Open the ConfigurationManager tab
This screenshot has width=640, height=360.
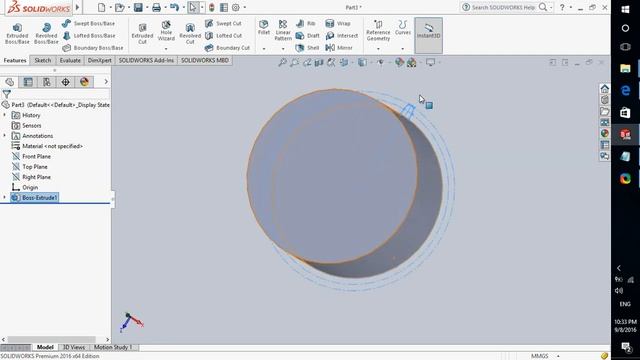tap(47, 82)
